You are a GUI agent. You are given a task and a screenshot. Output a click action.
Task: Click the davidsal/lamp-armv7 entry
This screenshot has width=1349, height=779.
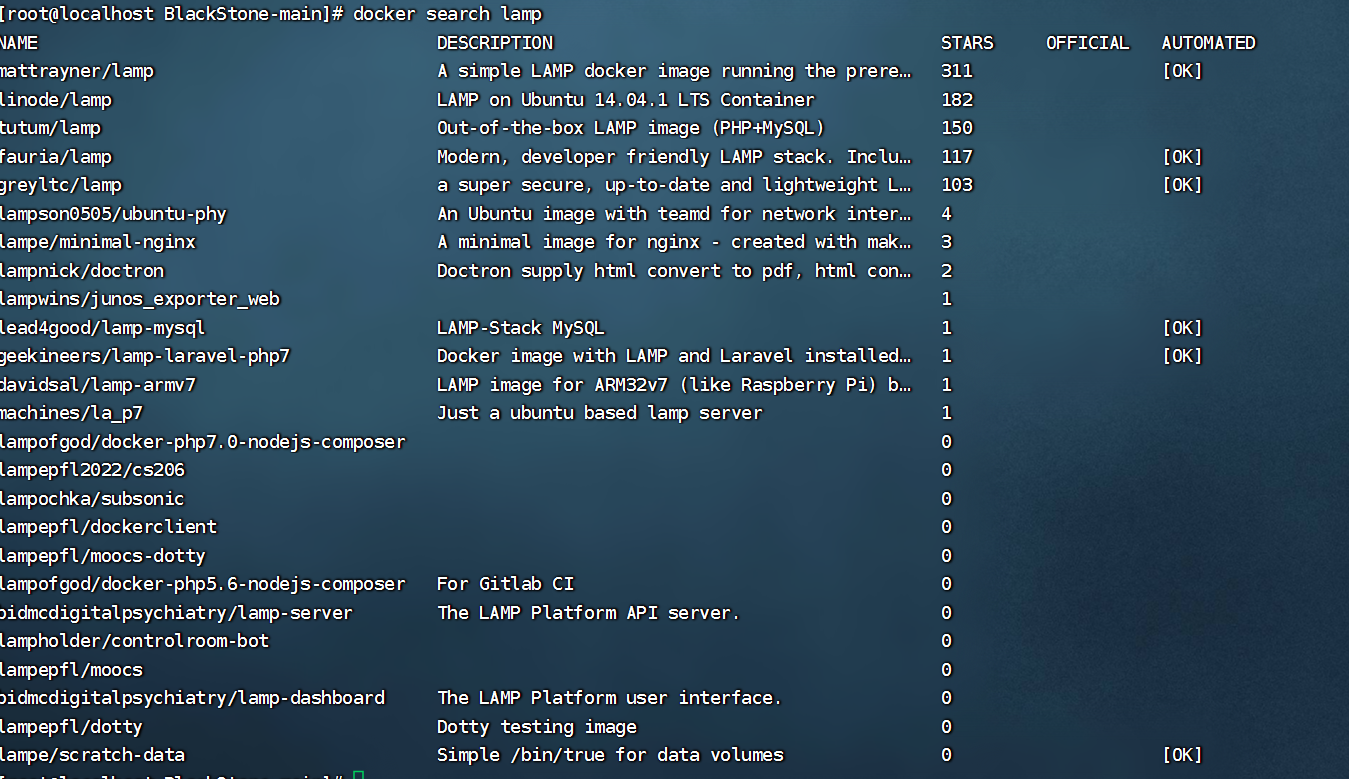click(98, 385)
